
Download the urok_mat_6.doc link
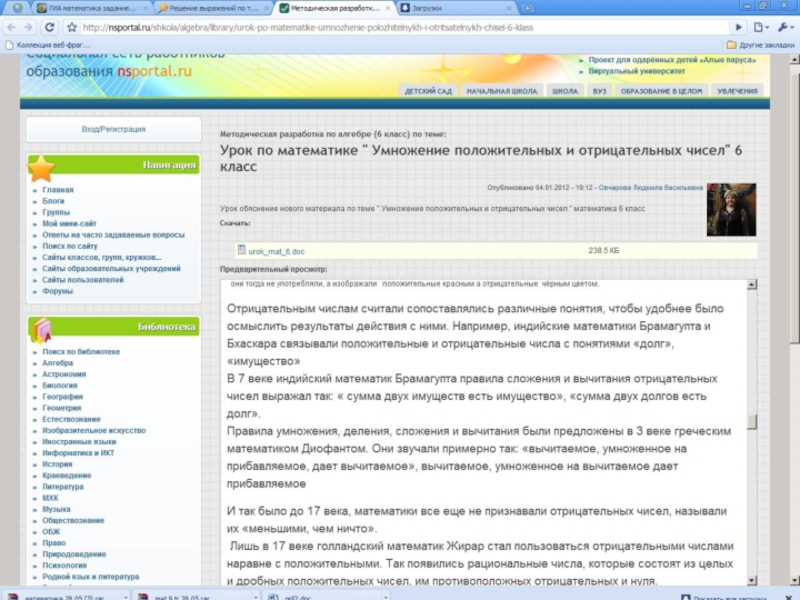(277, 251)
